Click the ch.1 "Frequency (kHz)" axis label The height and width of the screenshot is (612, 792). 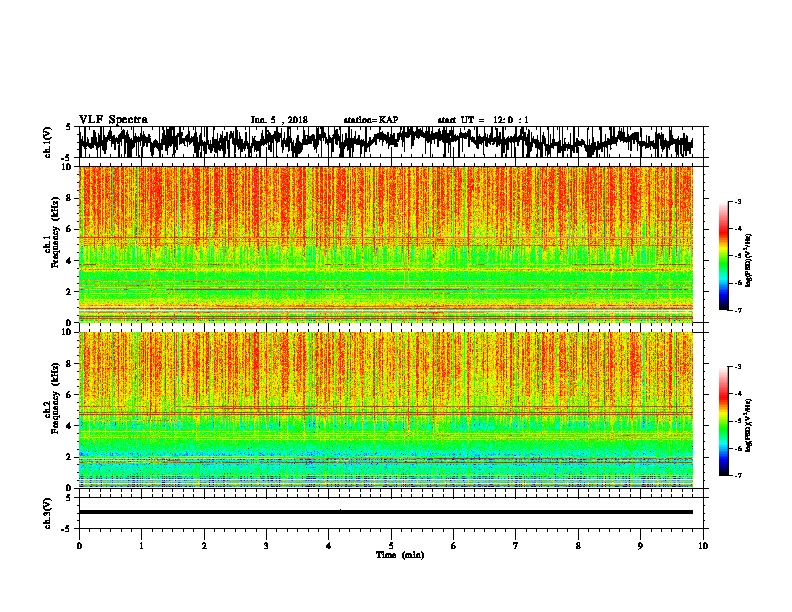click(x=55, y=233)
